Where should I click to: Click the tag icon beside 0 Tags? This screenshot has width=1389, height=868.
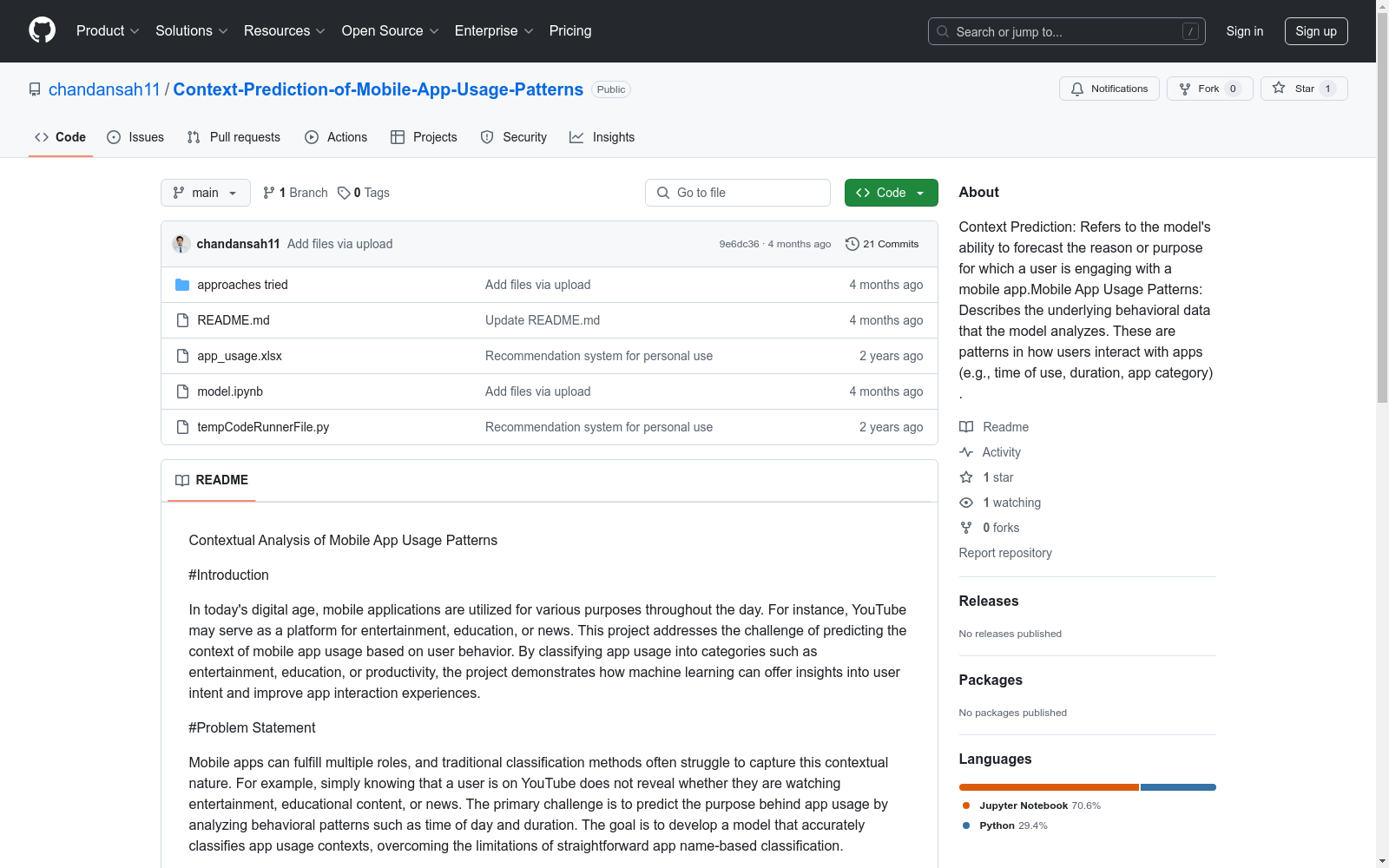344,193
